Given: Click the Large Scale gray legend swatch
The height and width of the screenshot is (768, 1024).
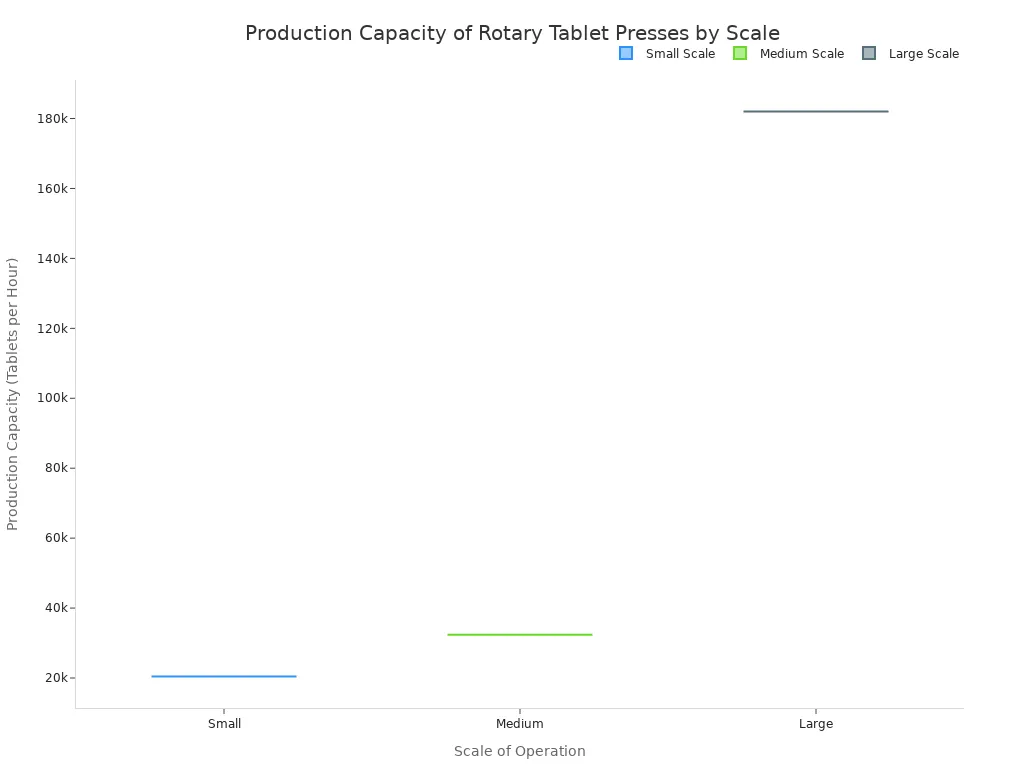Looking at the screenshot, I should pos(869,54).
